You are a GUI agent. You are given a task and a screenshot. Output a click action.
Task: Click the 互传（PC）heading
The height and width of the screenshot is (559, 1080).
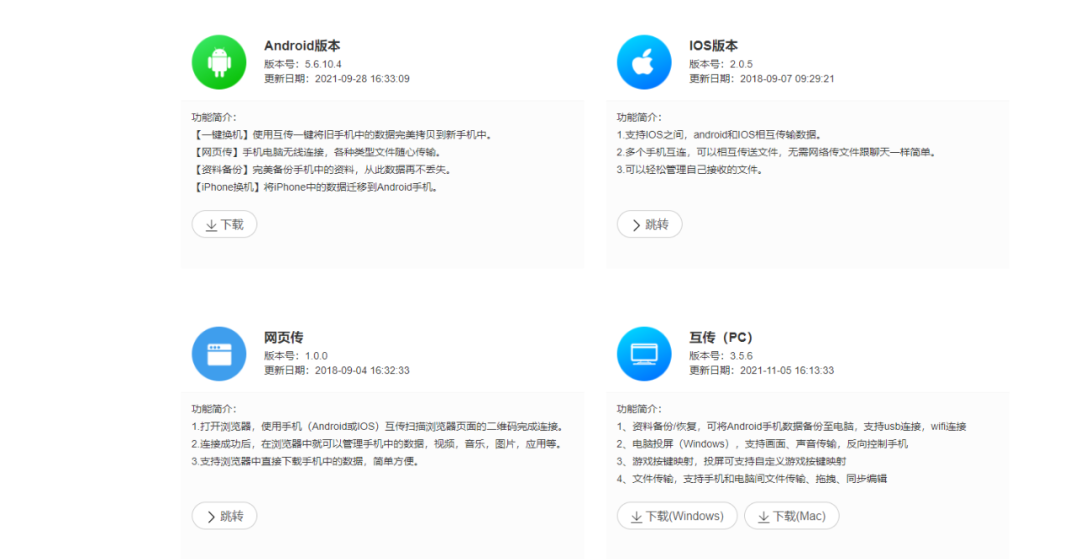point(721,337)
